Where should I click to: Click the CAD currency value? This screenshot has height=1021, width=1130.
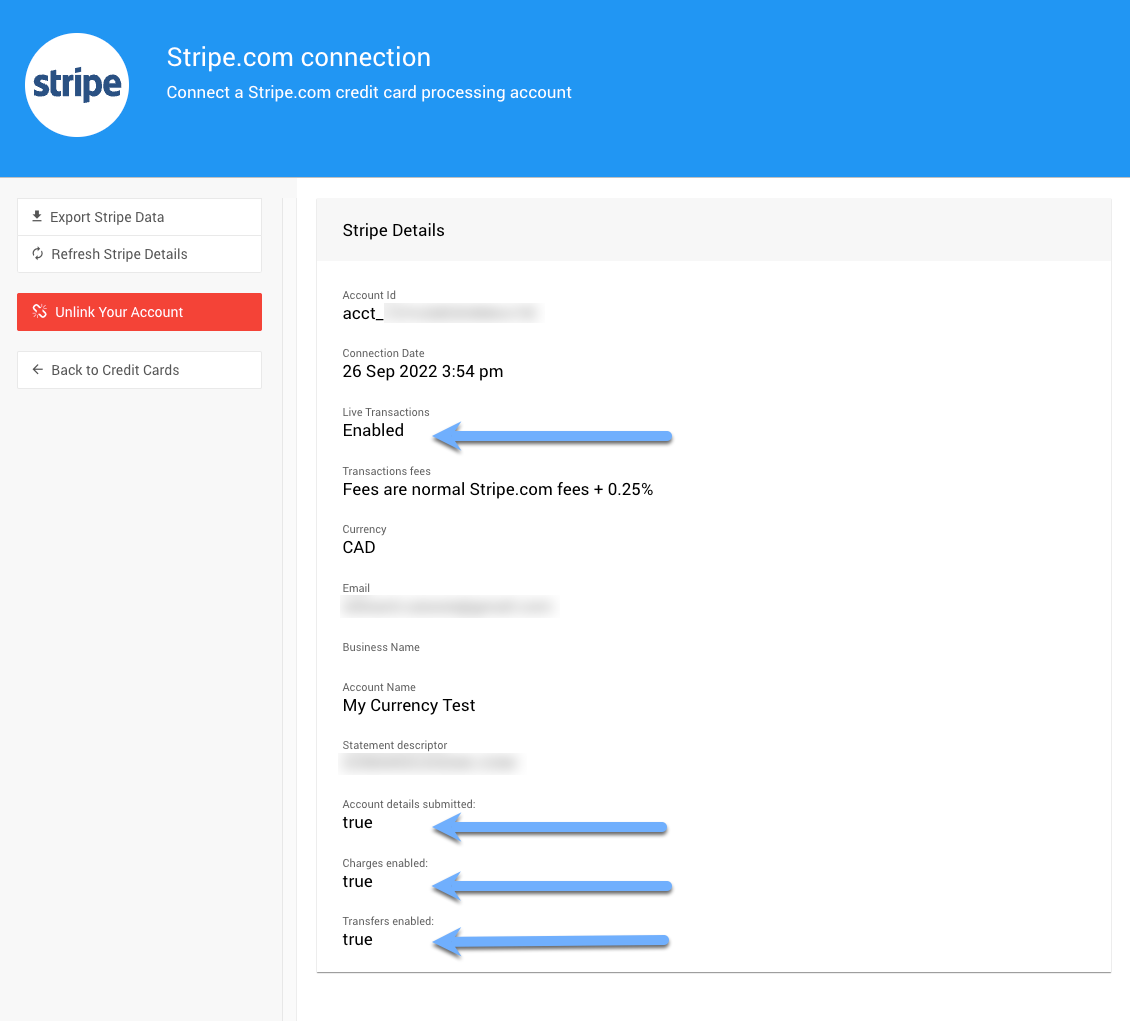point(359,548)
